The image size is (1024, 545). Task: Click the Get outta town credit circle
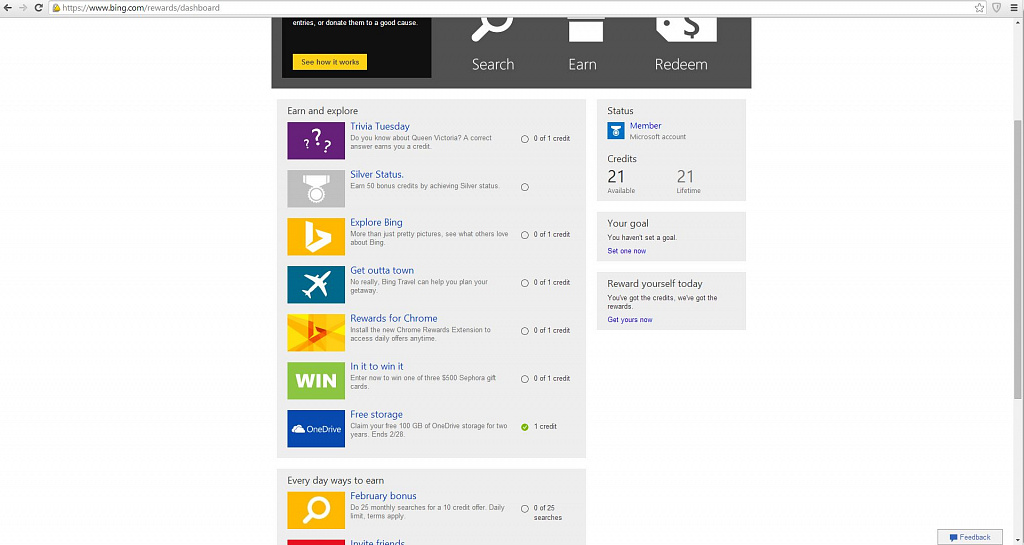(x=524, y=283)
